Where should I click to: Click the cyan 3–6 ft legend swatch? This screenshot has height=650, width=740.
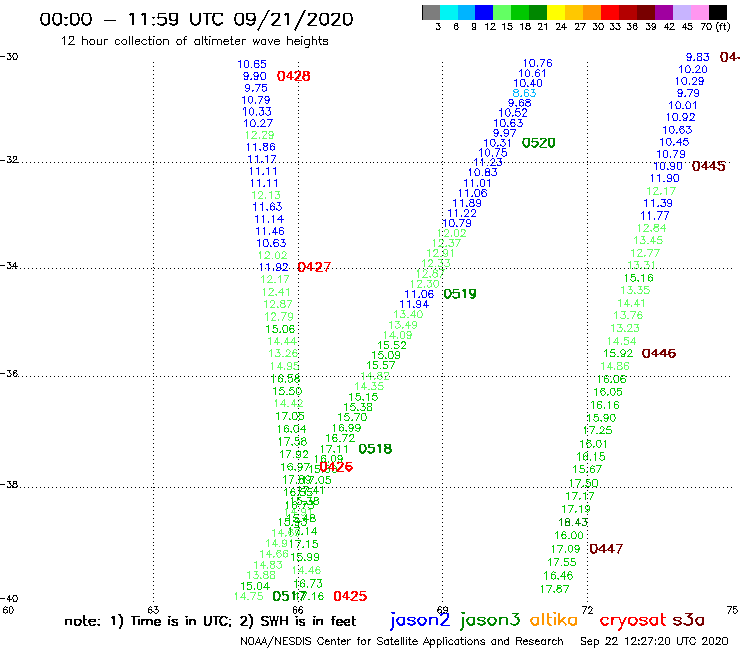(448, 12)
